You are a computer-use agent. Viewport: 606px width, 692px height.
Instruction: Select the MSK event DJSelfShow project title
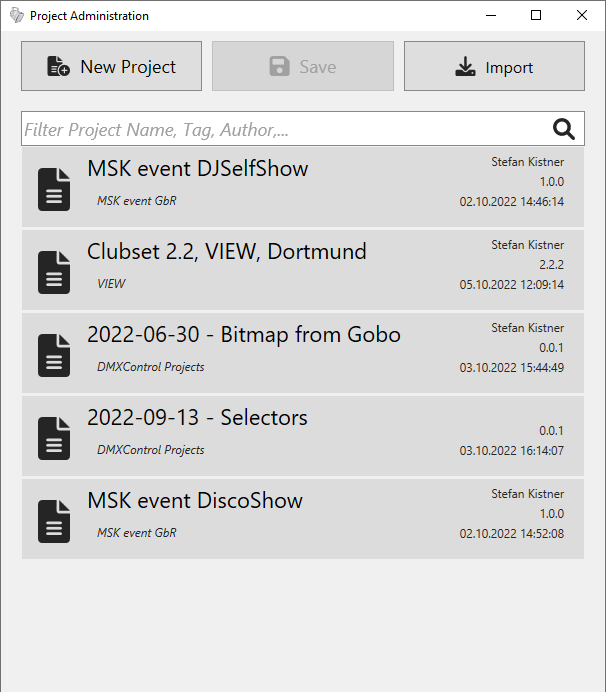coord(197,169)
